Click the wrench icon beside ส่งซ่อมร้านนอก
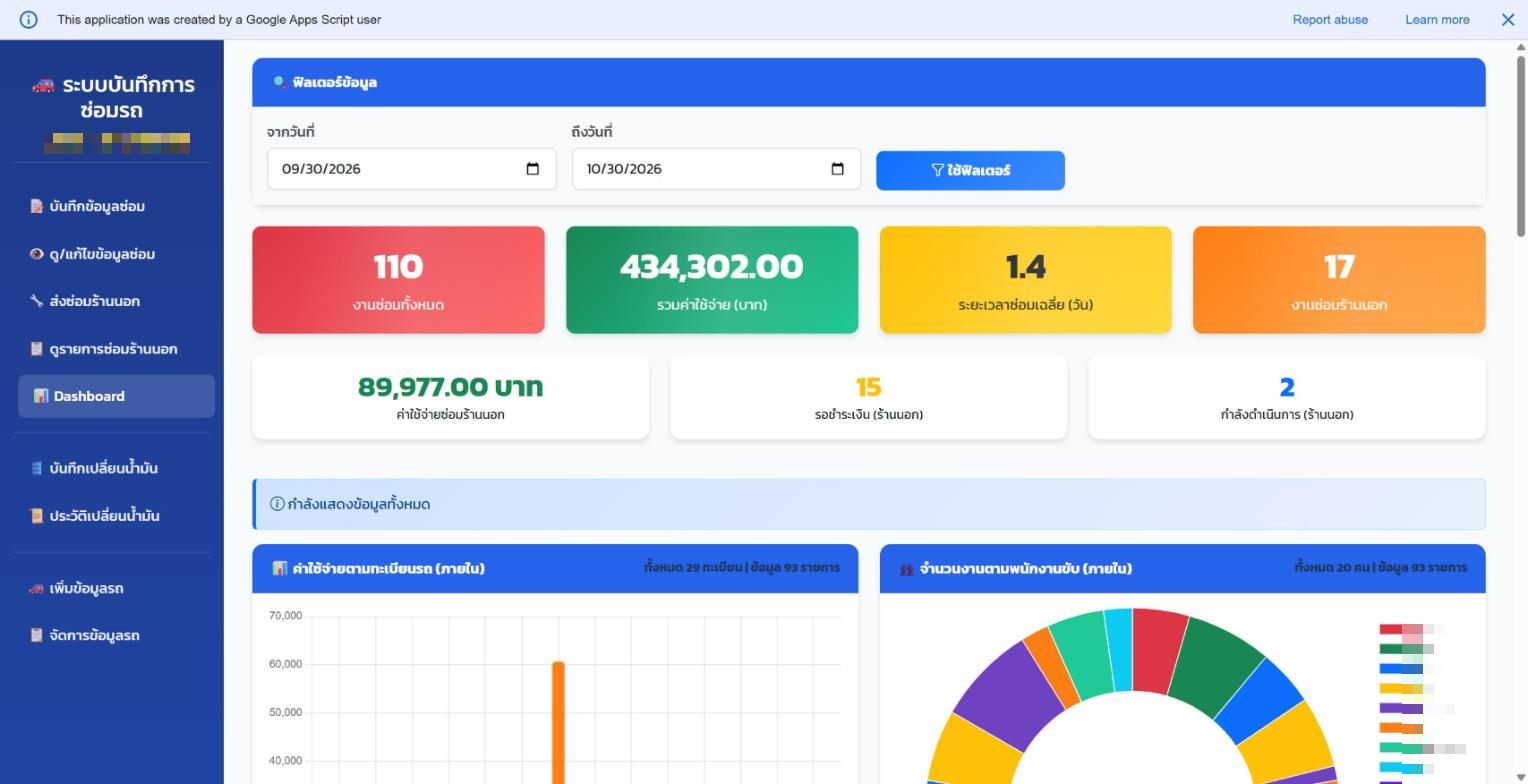The height and width of the screenshot is (784, 1528). [x=37, y=301]
